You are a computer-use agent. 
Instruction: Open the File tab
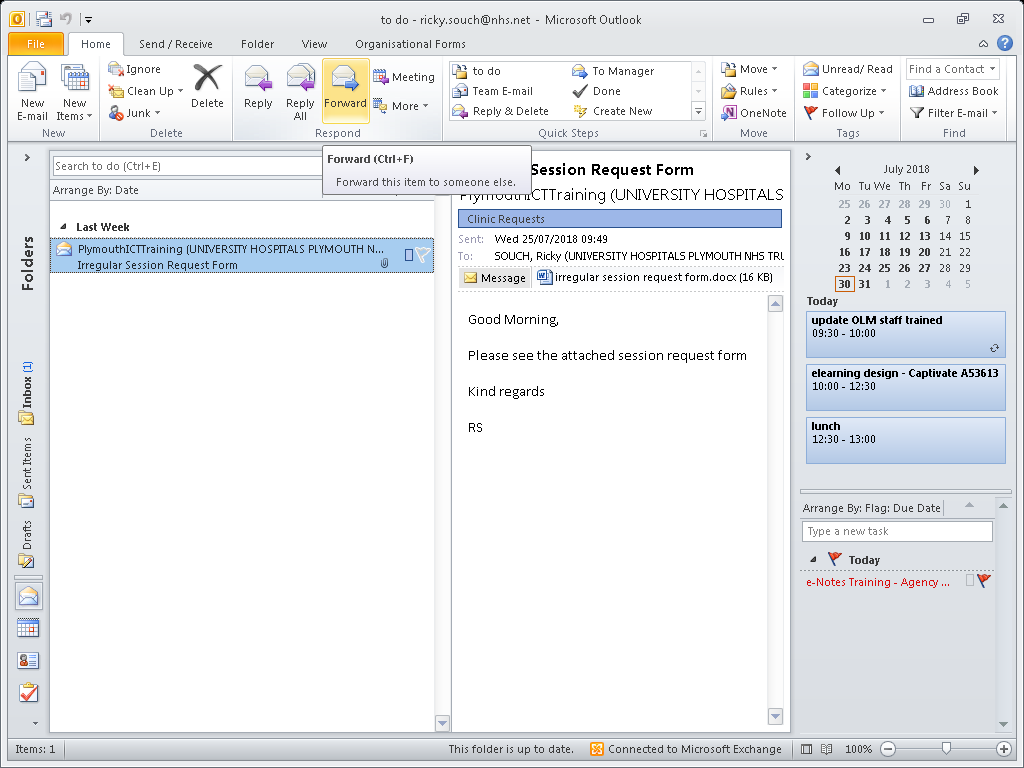coord(36,44)
